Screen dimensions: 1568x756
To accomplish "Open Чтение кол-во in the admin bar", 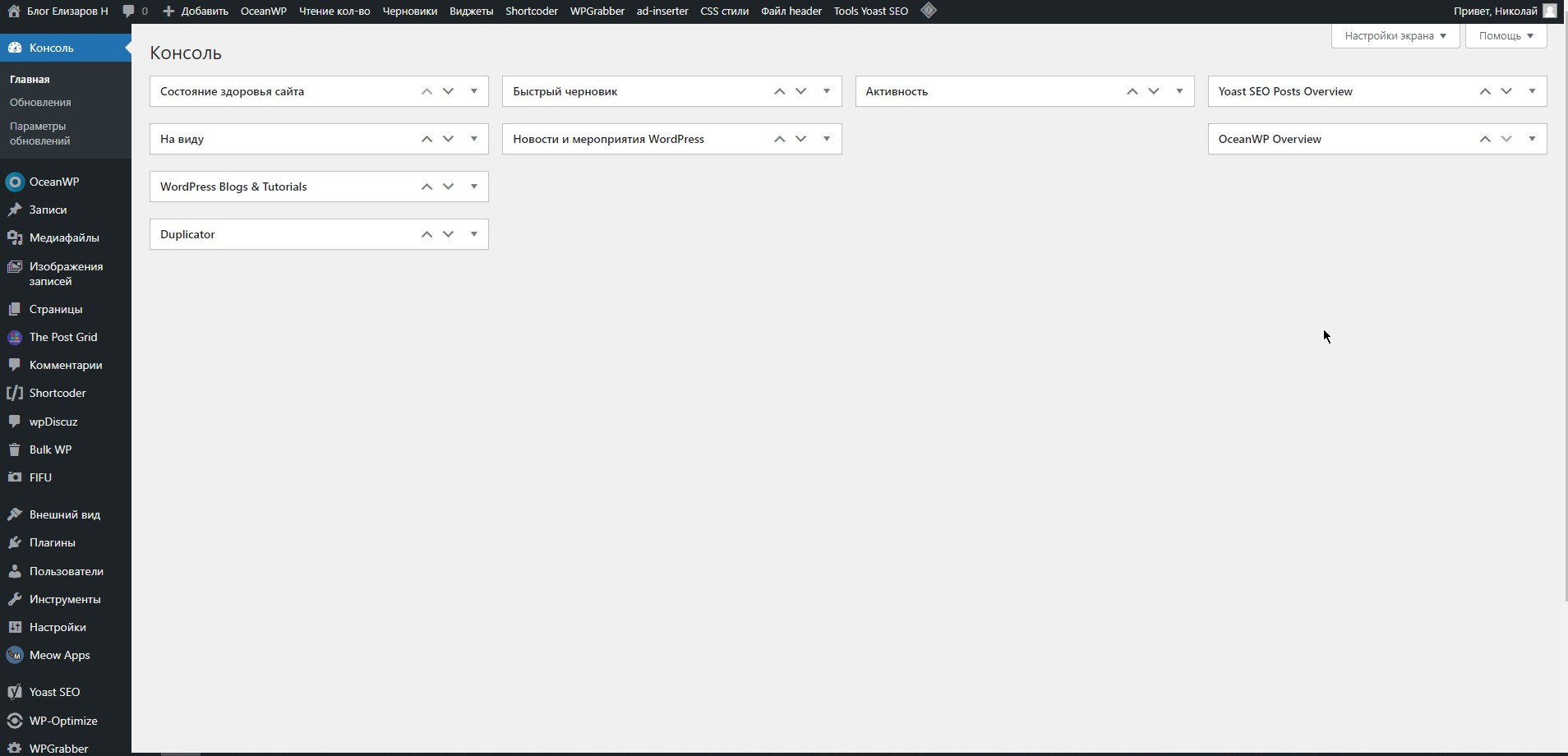I will tap(334, 12).
